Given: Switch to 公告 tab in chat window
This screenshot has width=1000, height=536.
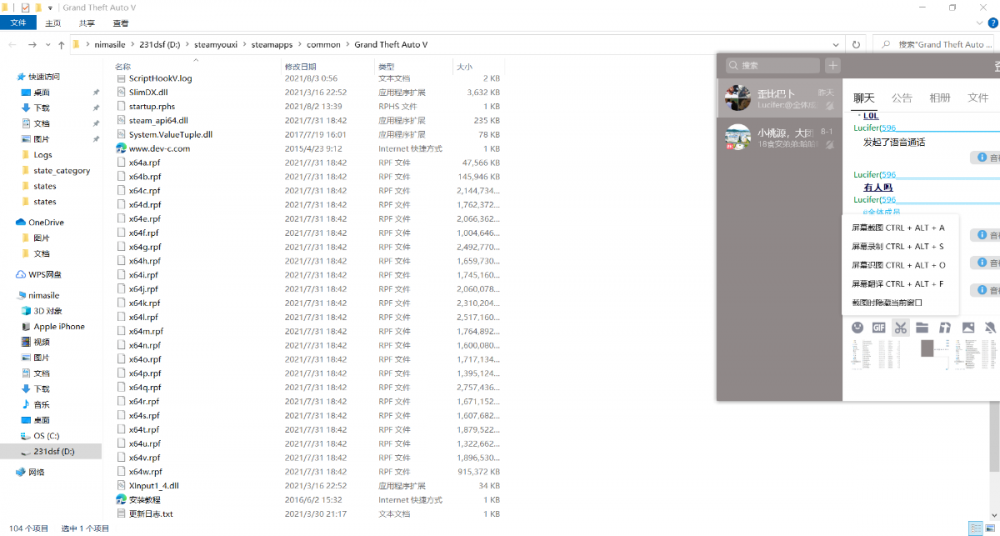Looking at the screenshot, I should (x=902, y=98).
